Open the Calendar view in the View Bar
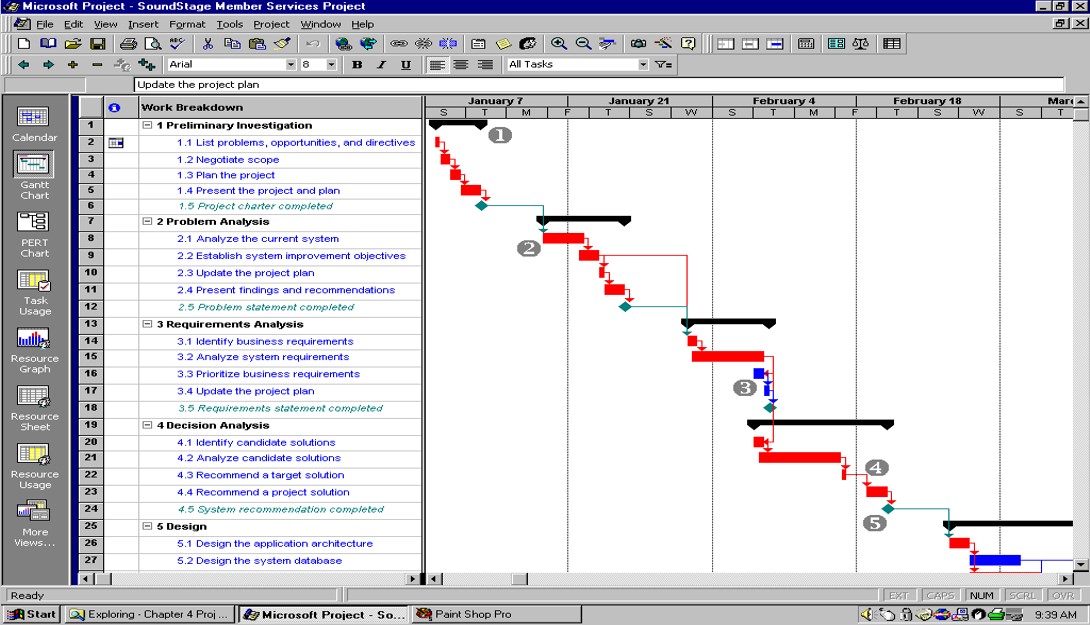 pyautogui.click(x=34, y=124)
